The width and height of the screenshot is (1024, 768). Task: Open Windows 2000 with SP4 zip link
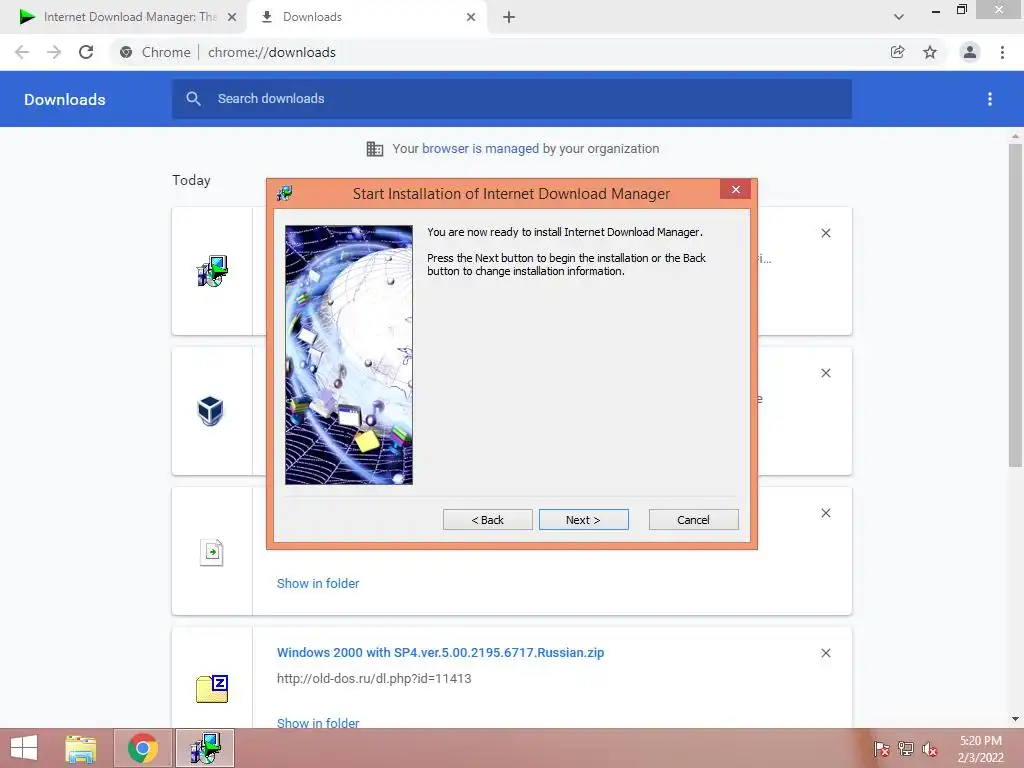(440, 652)
